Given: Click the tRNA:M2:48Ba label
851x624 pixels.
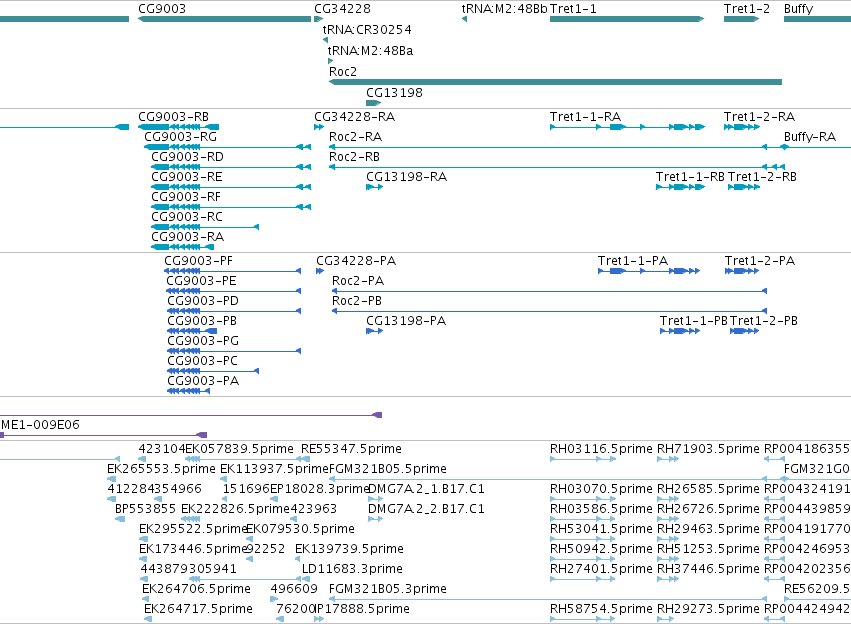Looking at the screenshot, I should pos(370,51).
